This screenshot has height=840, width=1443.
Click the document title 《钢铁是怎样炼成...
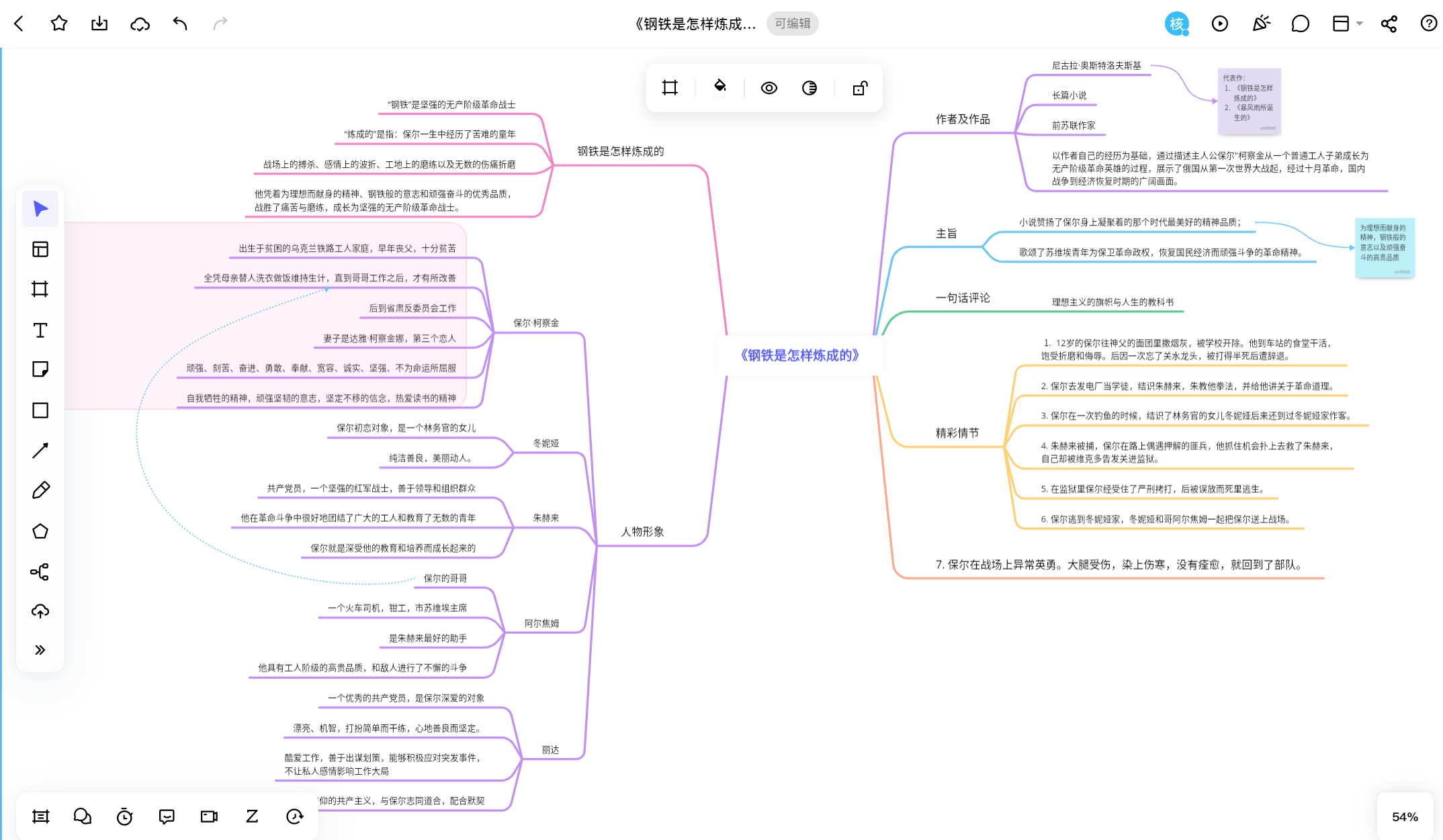tap(695, 24)
